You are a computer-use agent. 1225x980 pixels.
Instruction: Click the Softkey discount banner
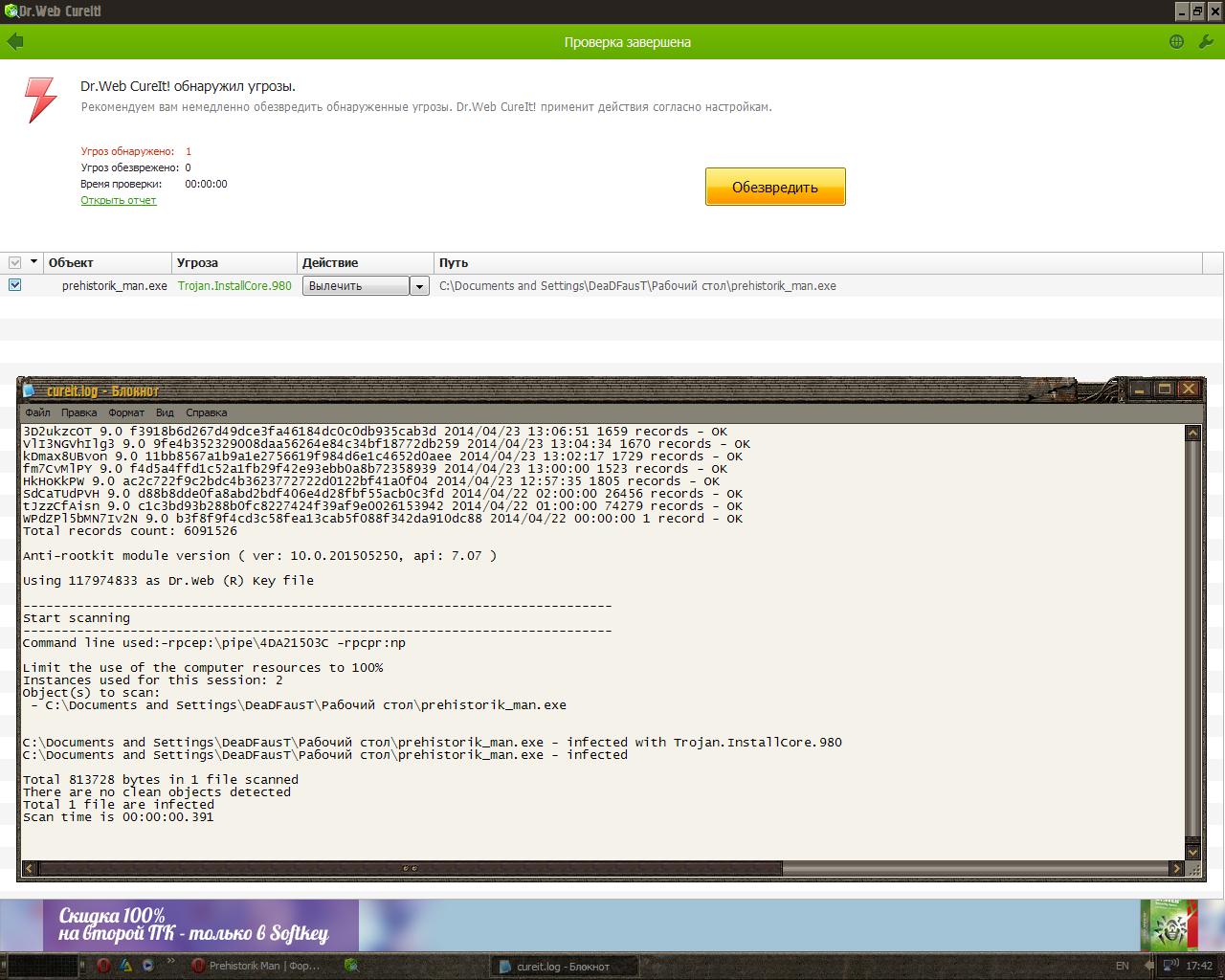tap(200, 924)
